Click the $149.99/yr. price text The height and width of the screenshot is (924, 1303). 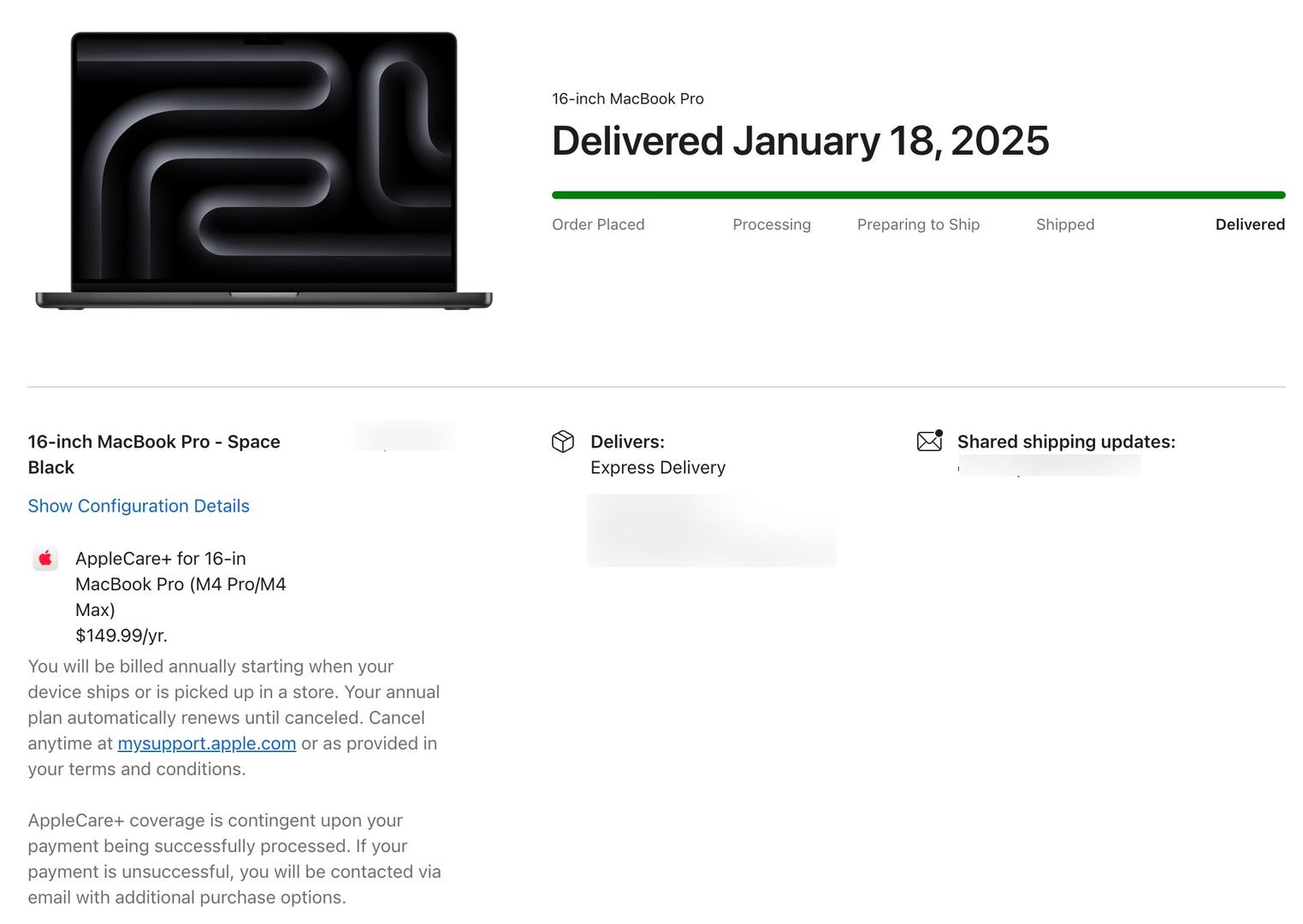pos(121,636)
